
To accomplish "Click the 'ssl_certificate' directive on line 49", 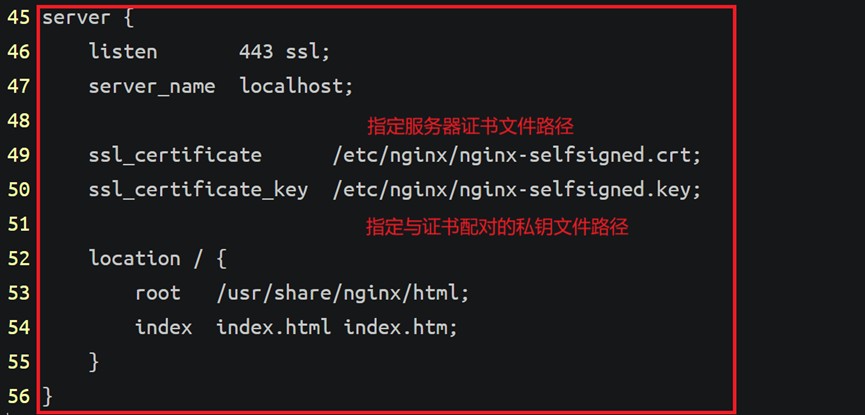I will click(175, 155).
